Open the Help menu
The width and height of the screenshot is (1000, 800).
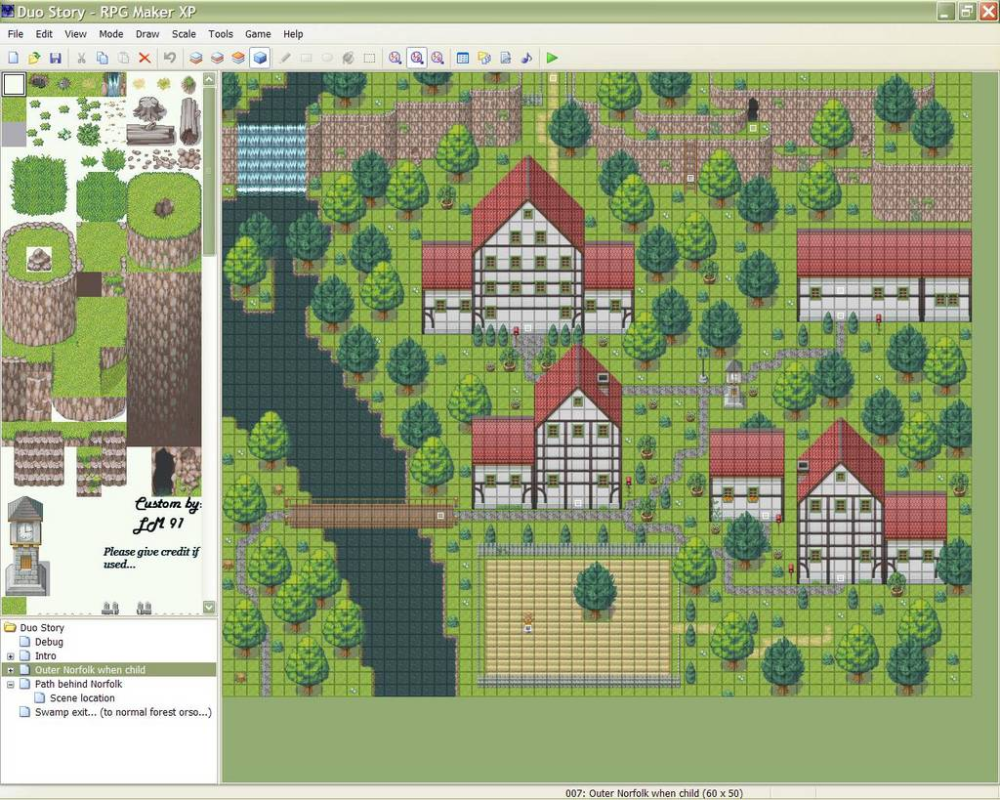(293, 34)
